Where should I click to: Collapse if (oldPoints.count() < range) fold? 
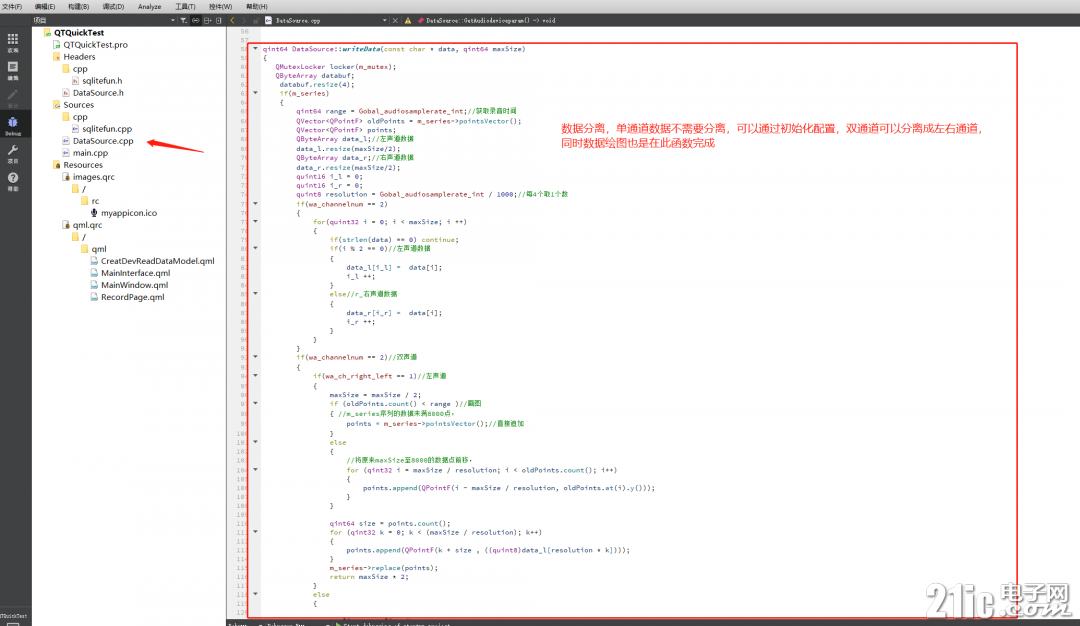click(256, 404)
